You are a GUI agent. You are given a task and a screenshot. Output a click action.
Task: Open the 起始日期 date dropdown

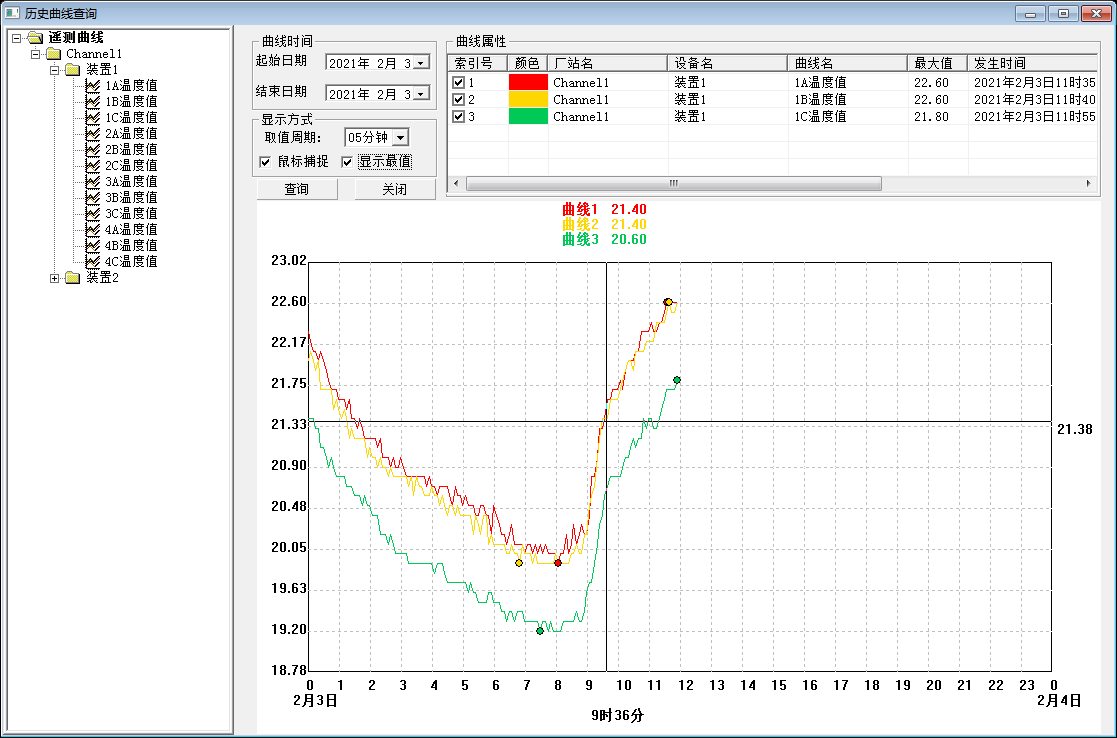(x=419, y=63)
